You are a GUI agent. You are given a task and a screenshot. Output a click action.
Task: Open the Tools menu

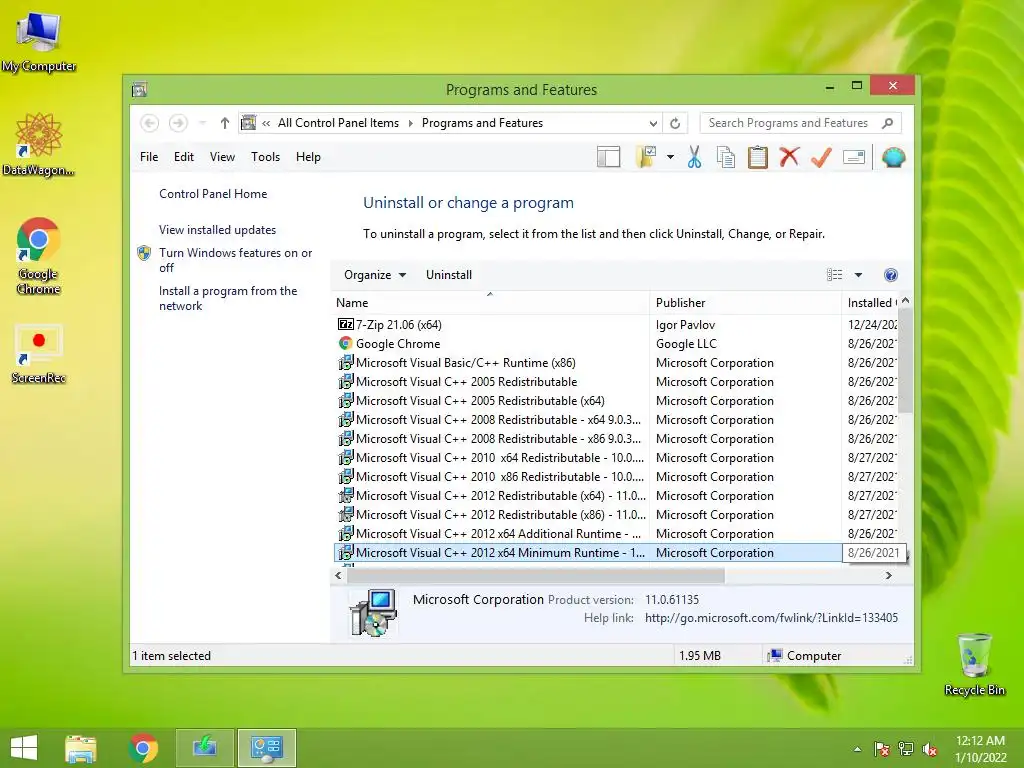pos(265,157)
